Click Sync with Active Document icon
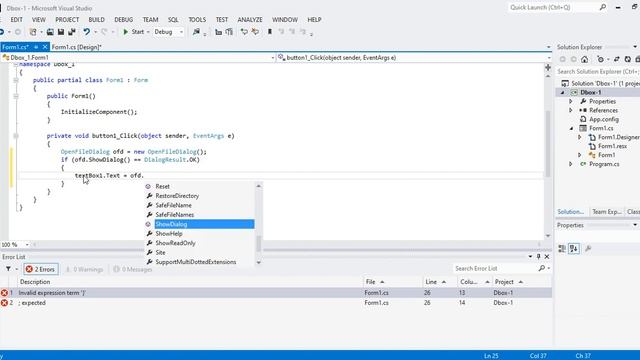 (x=617, y=60)
